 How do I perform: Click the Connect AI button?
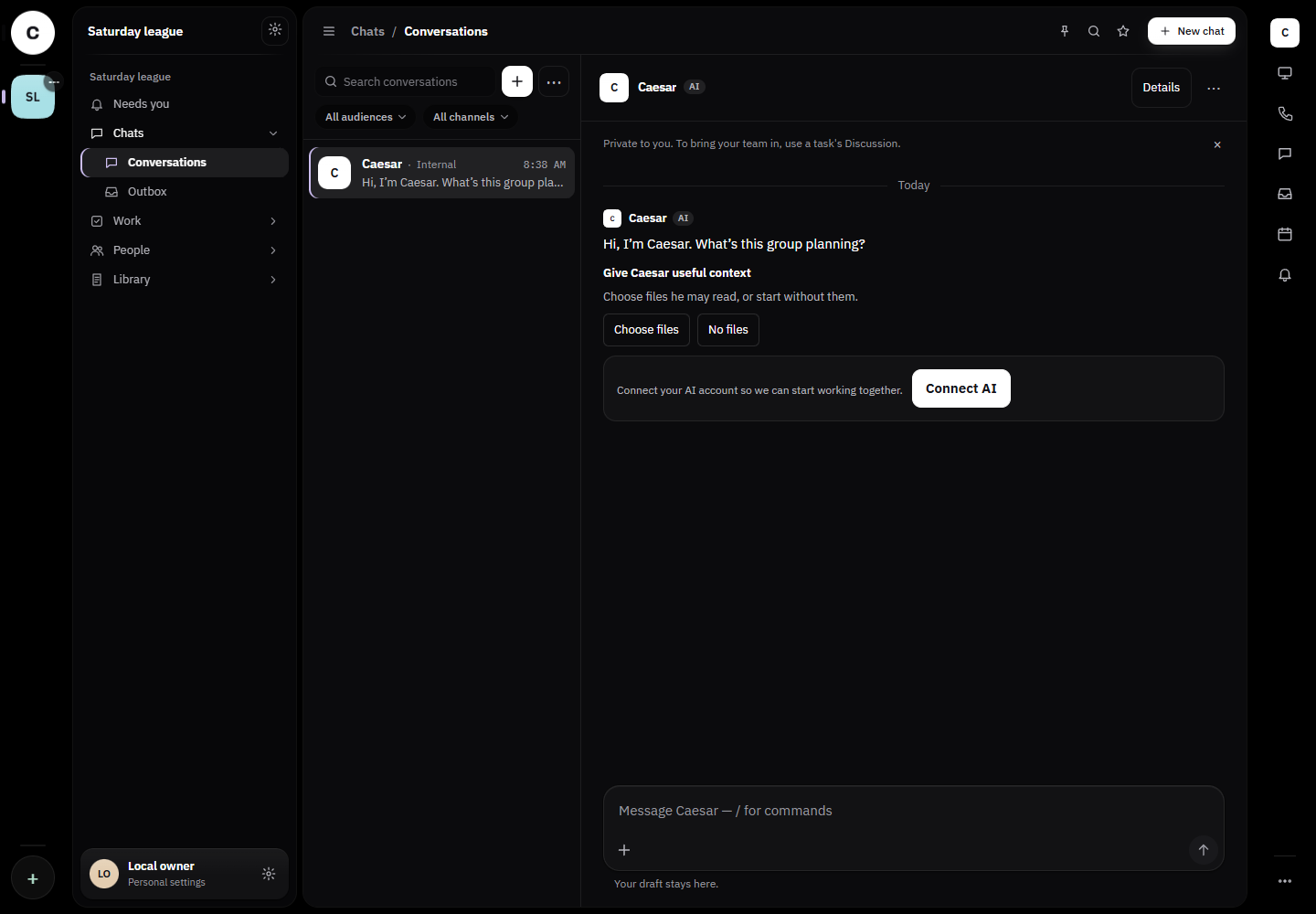tap(961, 388)
